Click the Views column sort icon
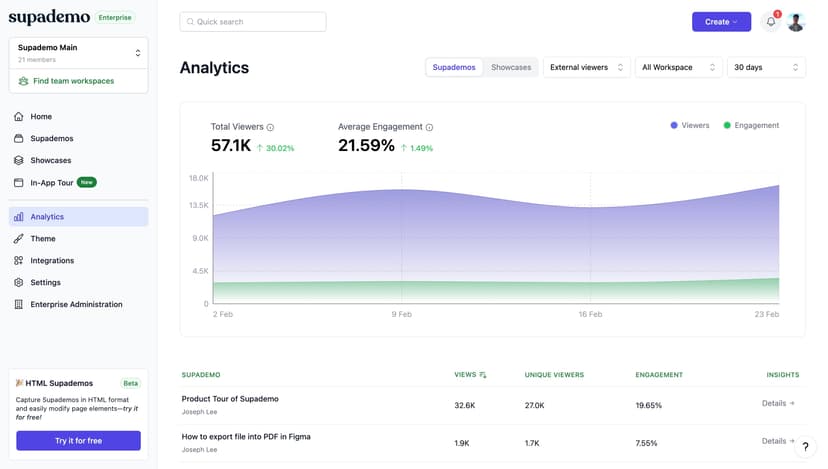The height and width of the screenshot is (469, 828). coord(483,375)
